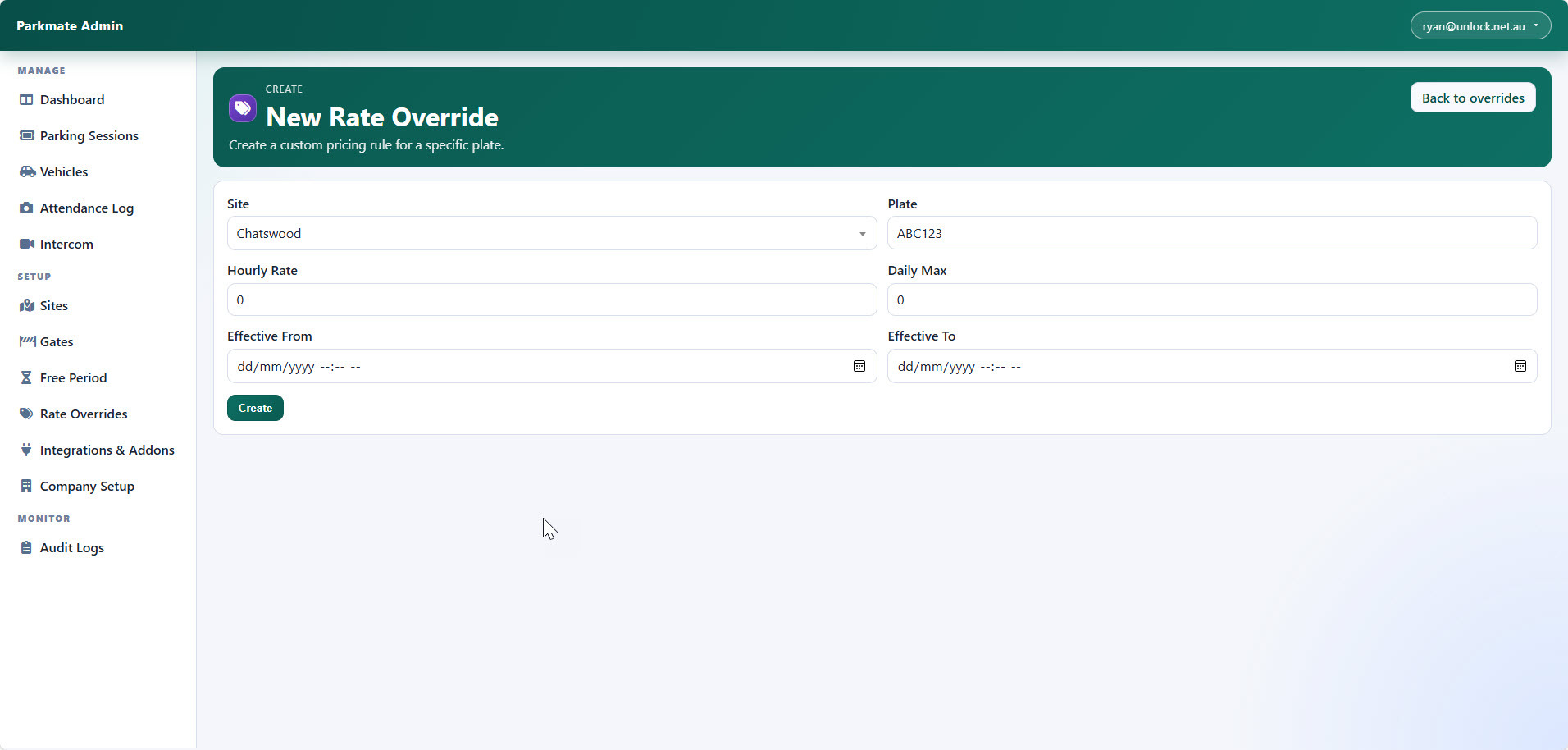Open the ryan@unlock.net.au account dropdown
Image resolution: width=1568 pixels, height=750 pixels.
click(1479, 26)
